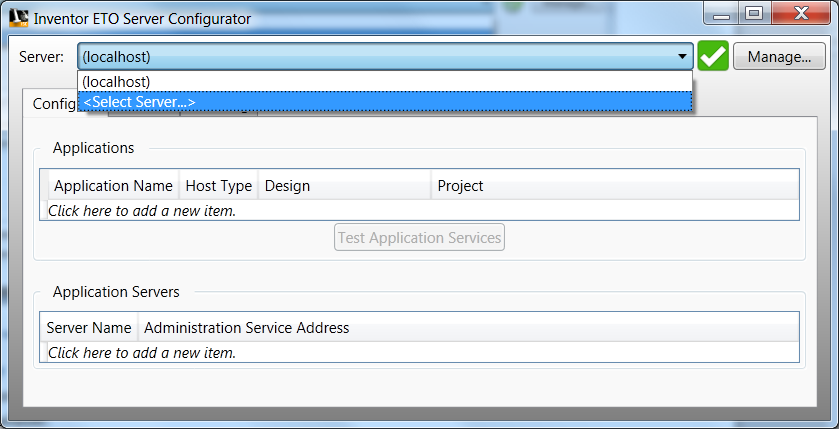
Task: Collapse the Server dropdown arrow
Action: point(682,56)
